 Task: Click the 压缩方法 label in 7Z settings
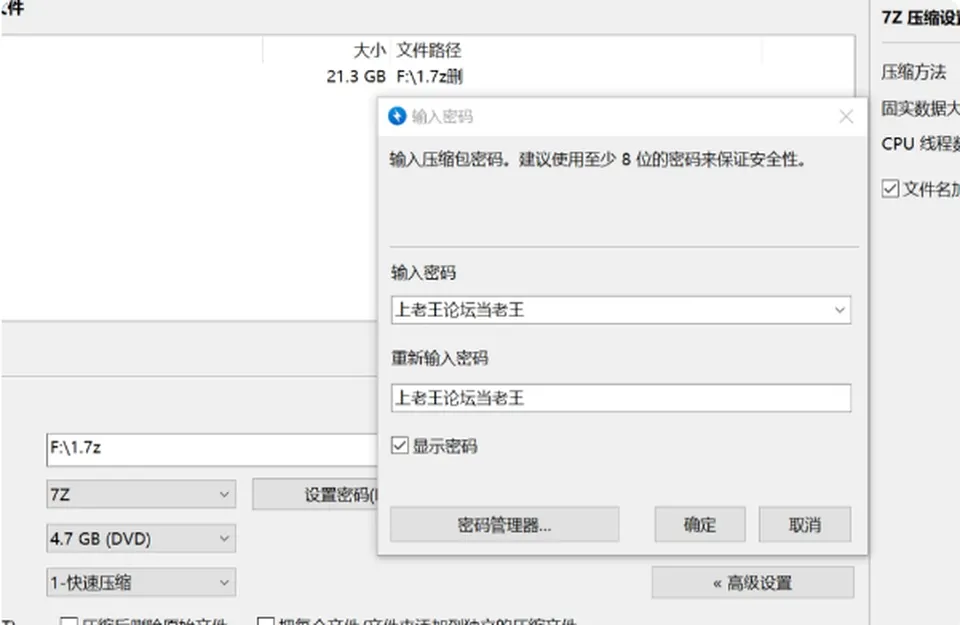pyautogui.click(x=913, y=72)
